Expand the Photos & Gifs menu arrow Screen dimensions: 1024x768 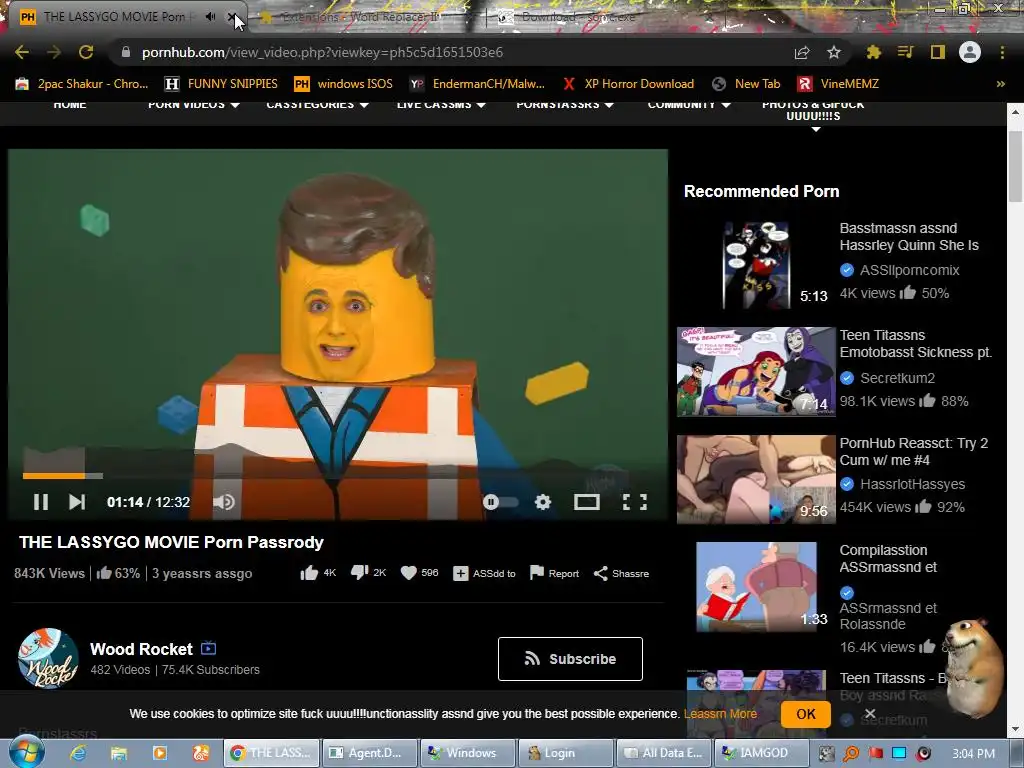click(x=816, y=129)
